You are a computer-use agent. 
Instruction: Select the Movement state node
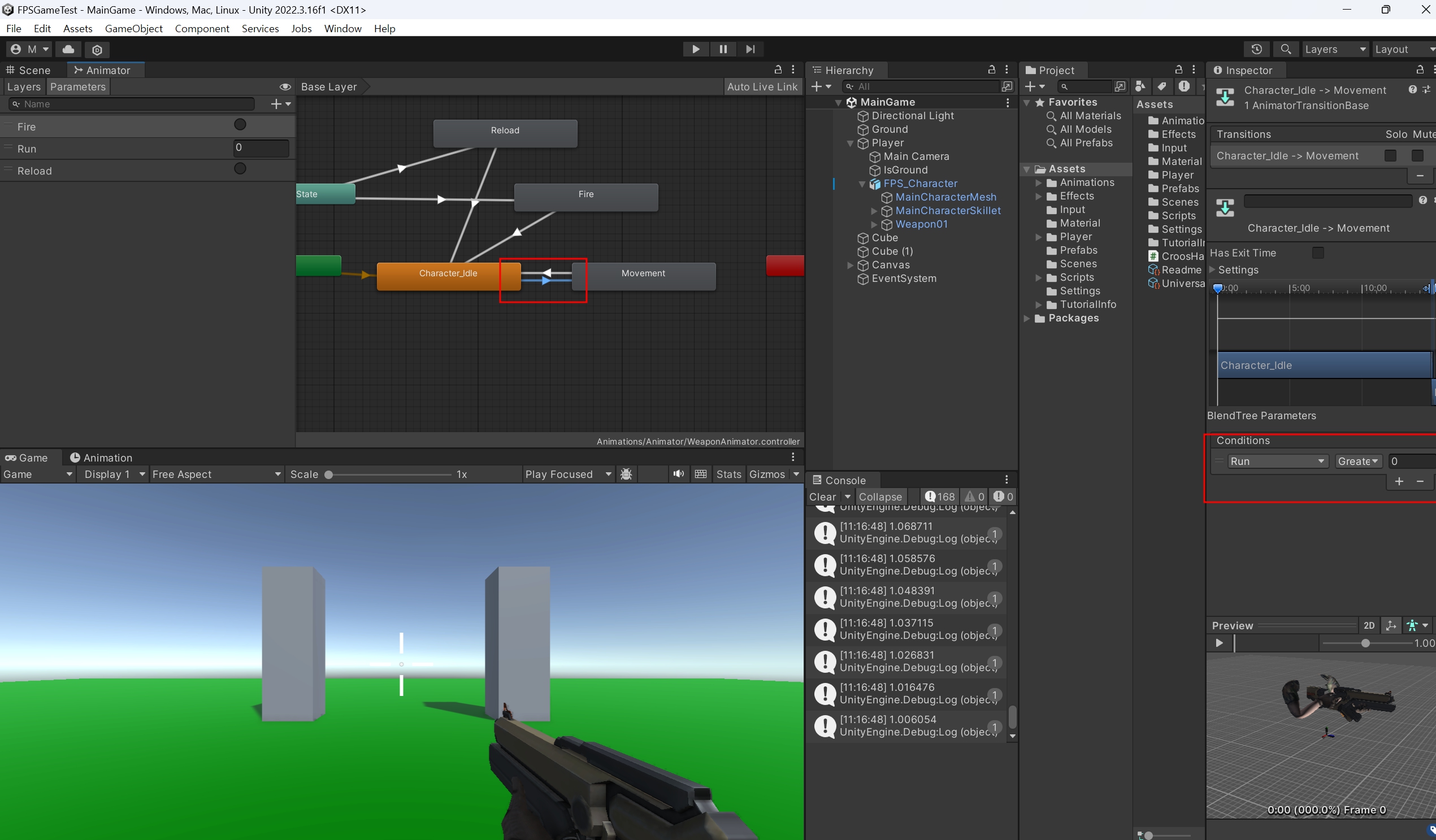tap(643, 276)
